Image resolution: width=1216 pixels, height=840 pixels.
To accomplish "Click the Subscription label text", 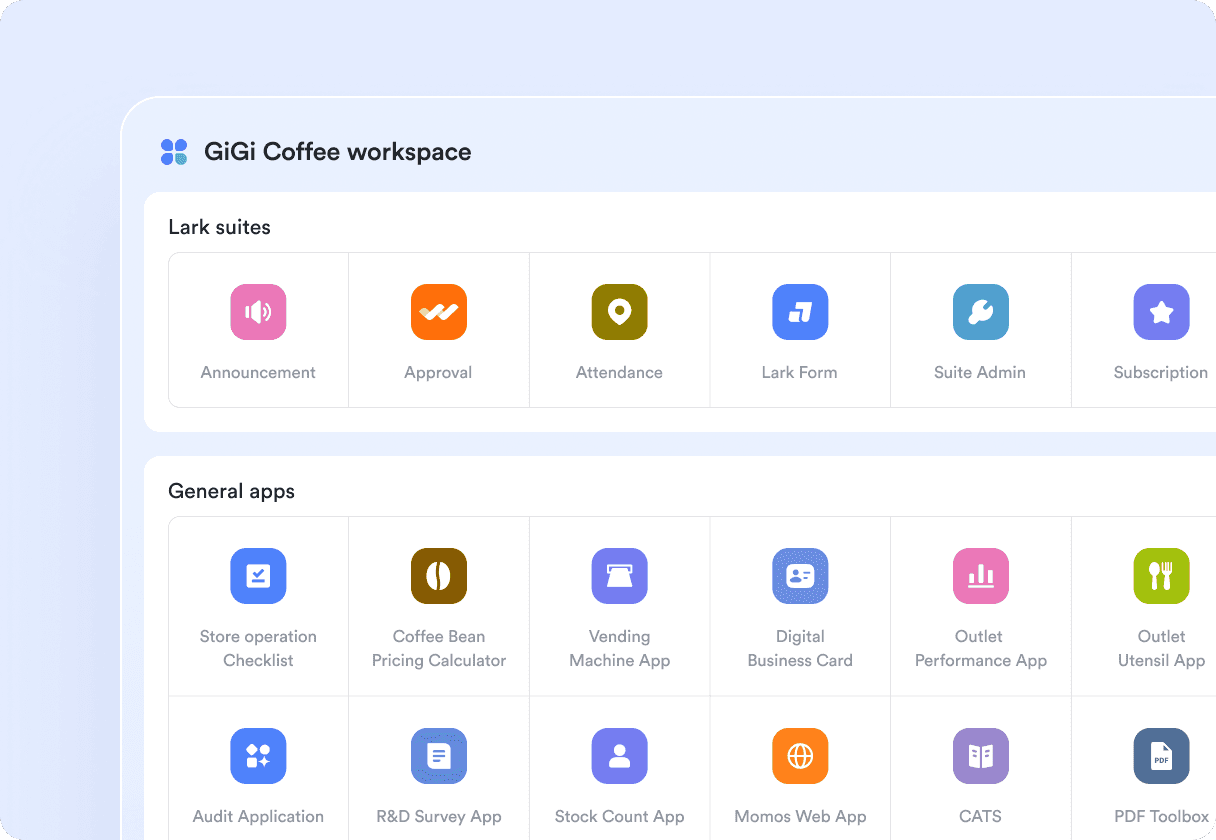I will coord(1161,372).
